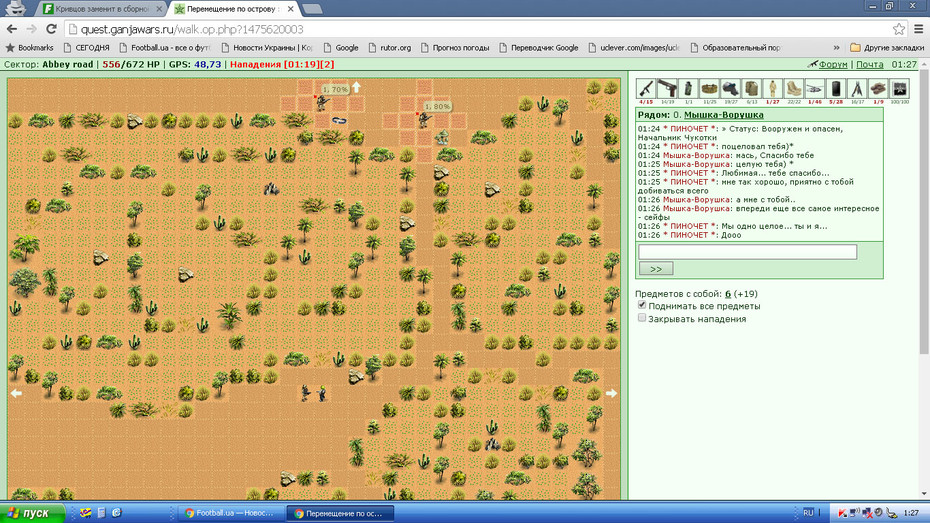
Task: Toggle 'Поднимать все предметы' checkbox
Action: coord(642,305)
